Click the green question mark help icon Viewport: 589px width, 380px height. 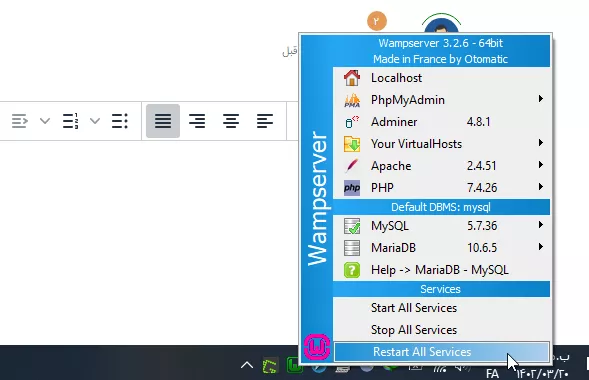pos(352,270)
